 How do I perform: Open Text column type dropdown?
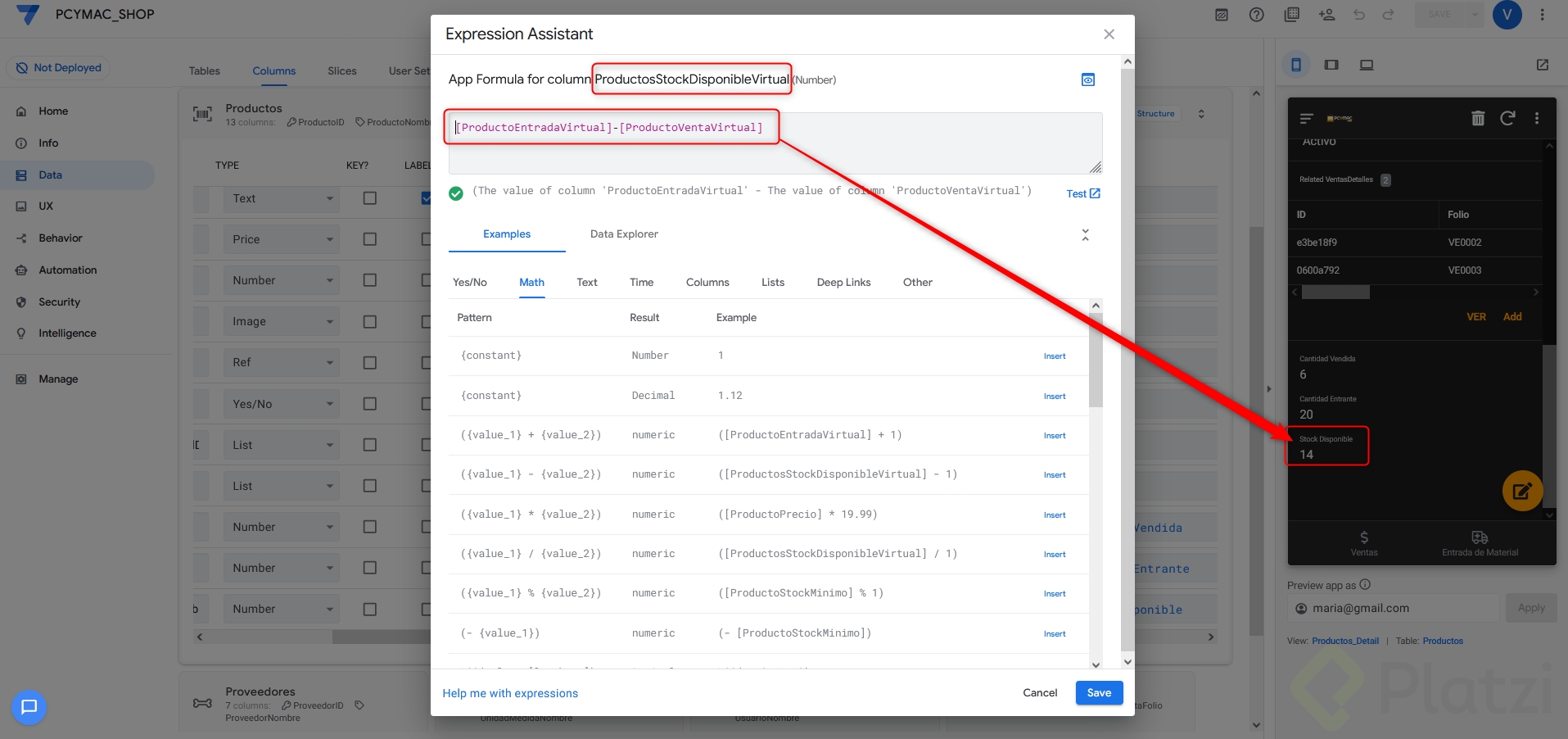coord(282,199)
